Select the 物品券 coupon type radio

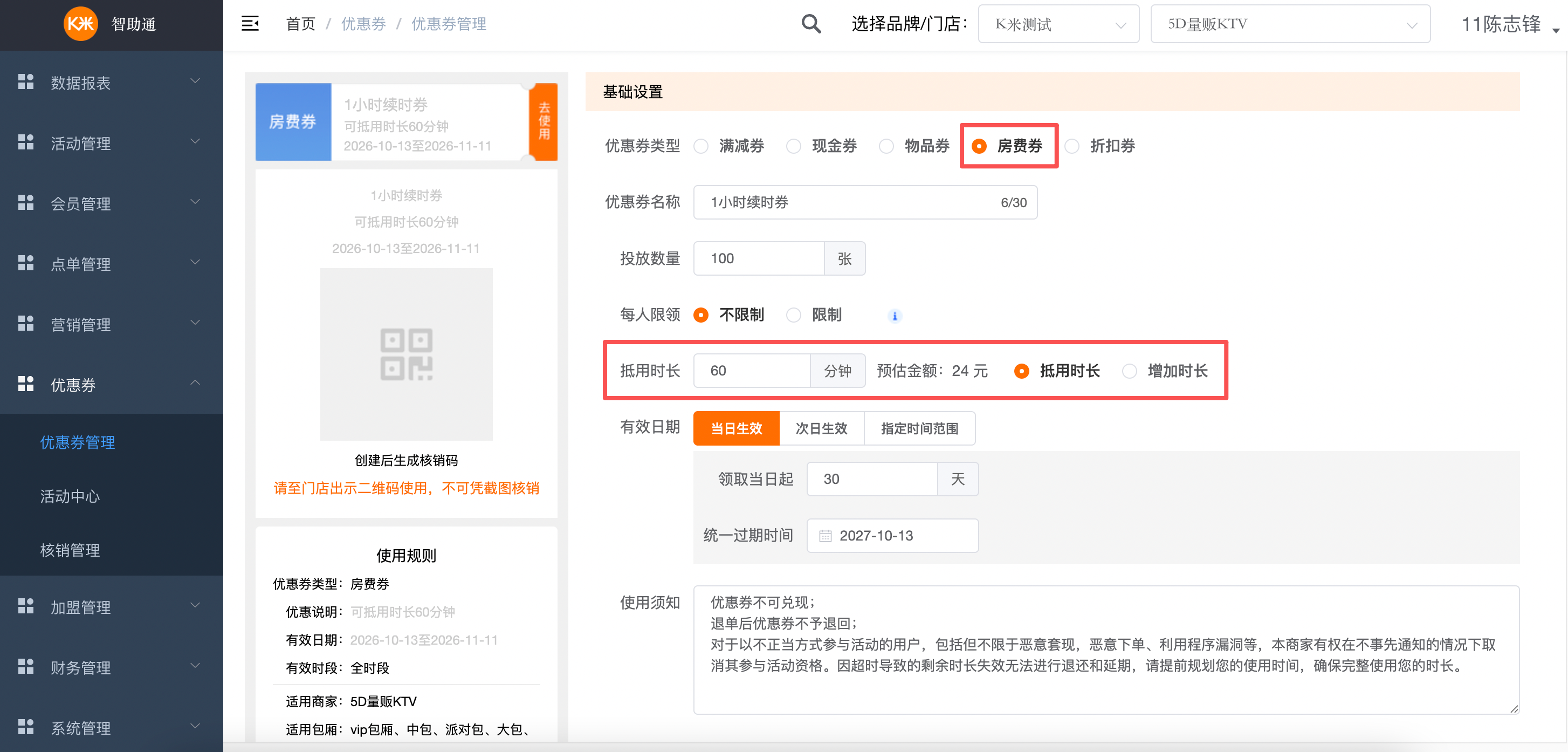coord(886,146)
